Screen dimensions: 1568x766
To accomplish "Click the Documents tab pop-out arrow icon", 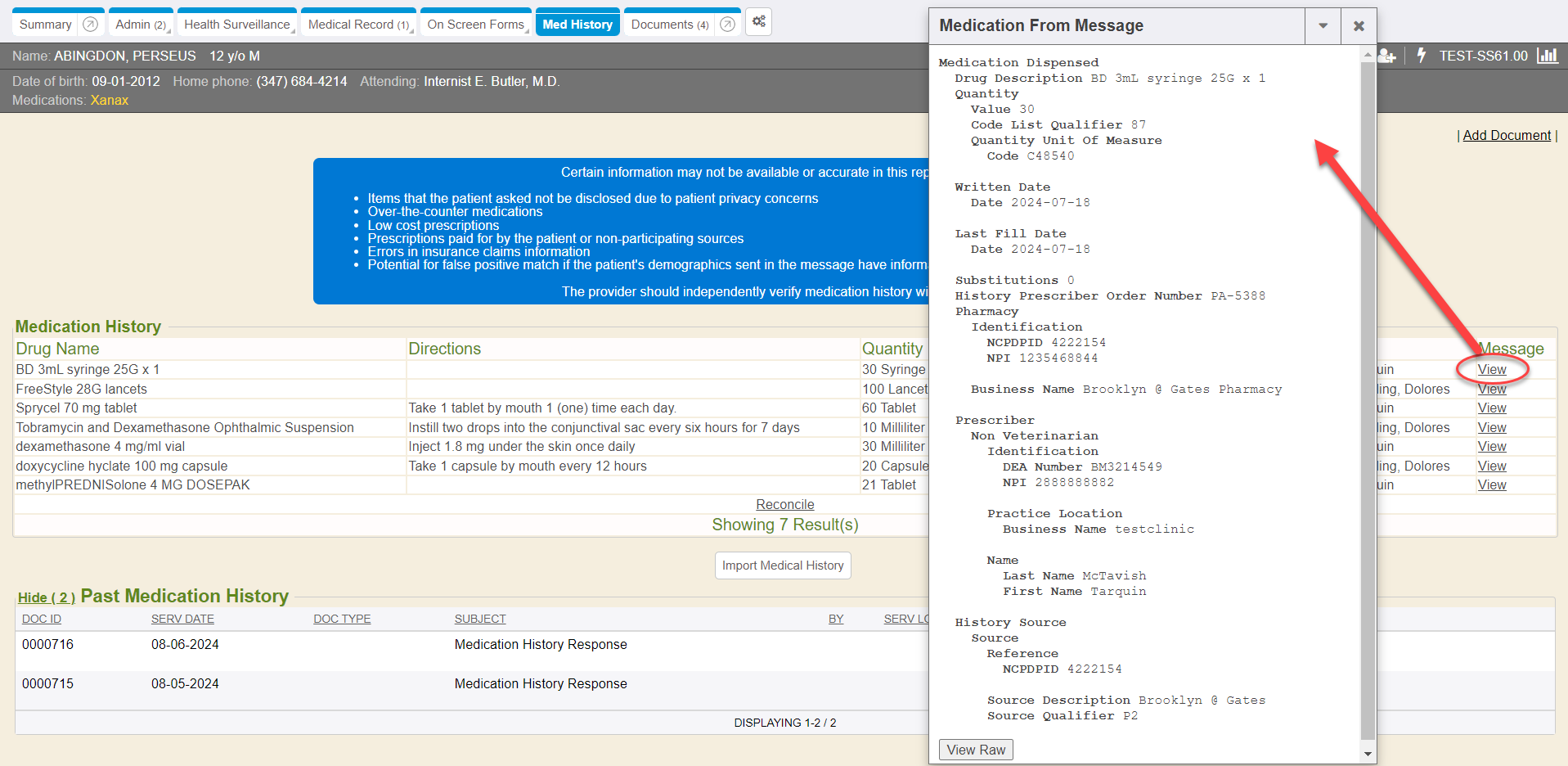I will coord(727,25).
